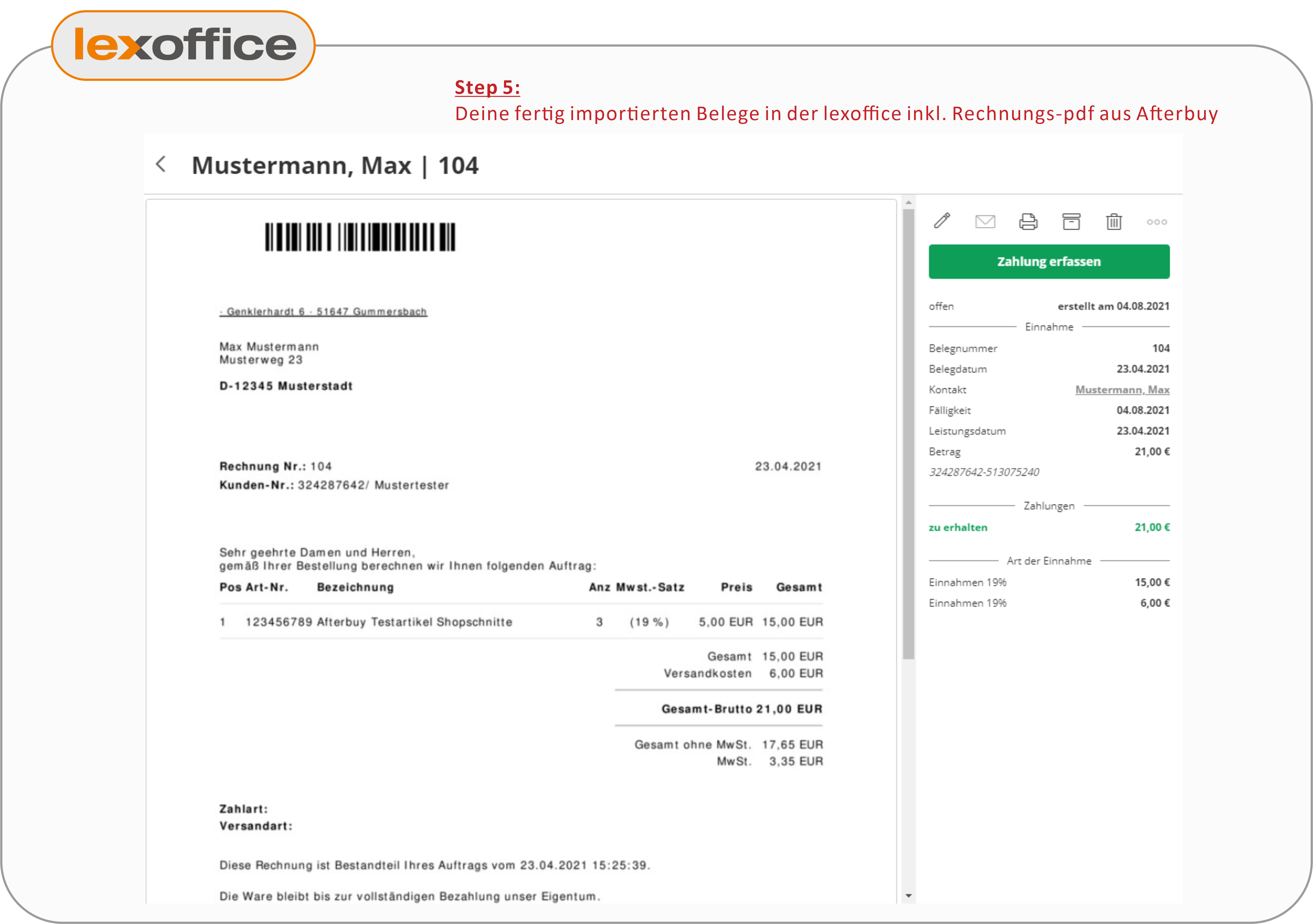This screenshot has width=1313, height=924.
Task: Open the Mustermann, Max contact link
Action: point(1122,389)
